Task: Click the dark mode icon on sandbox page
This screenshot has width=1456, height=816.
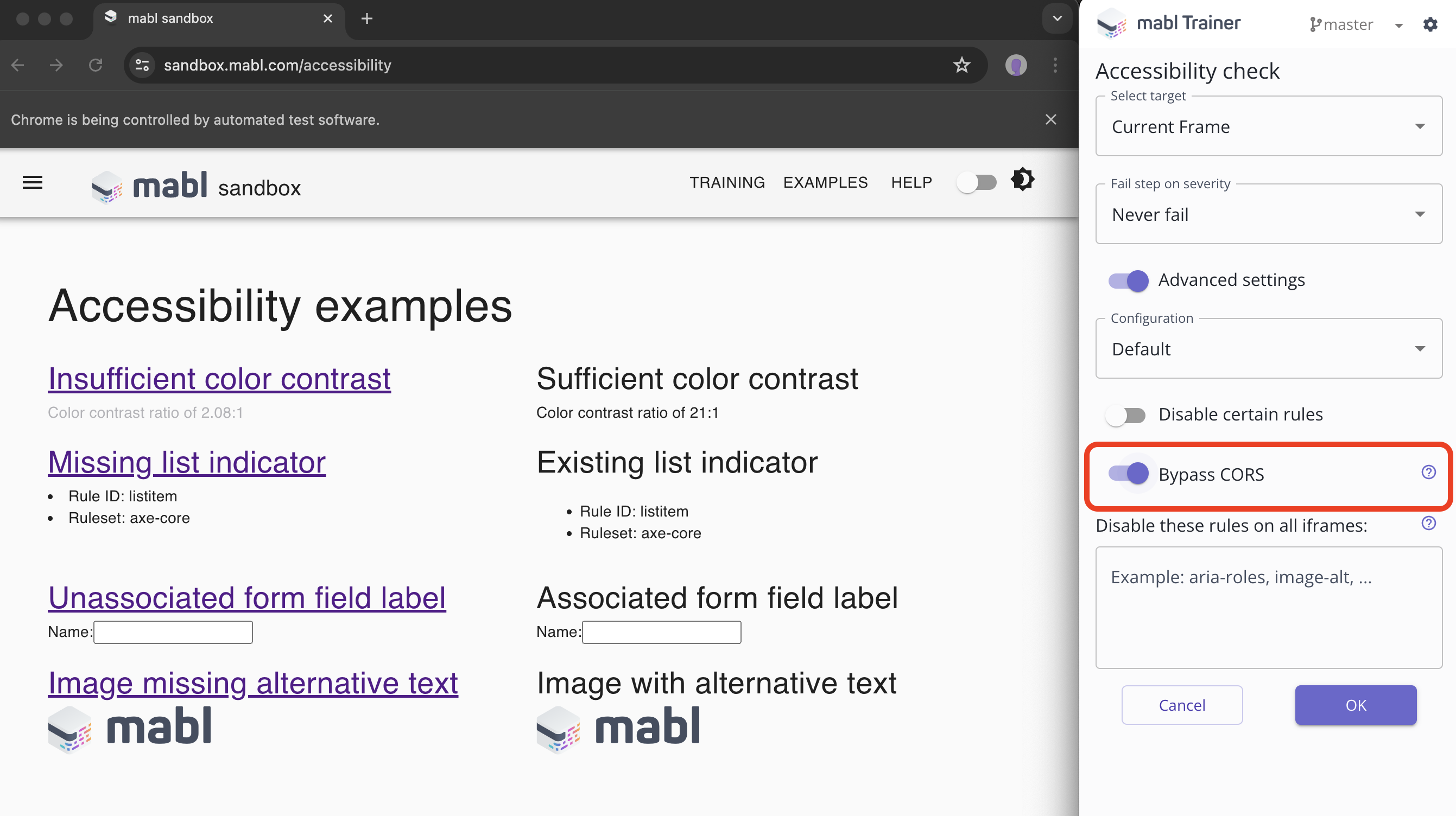Action: pos(1023,180)
